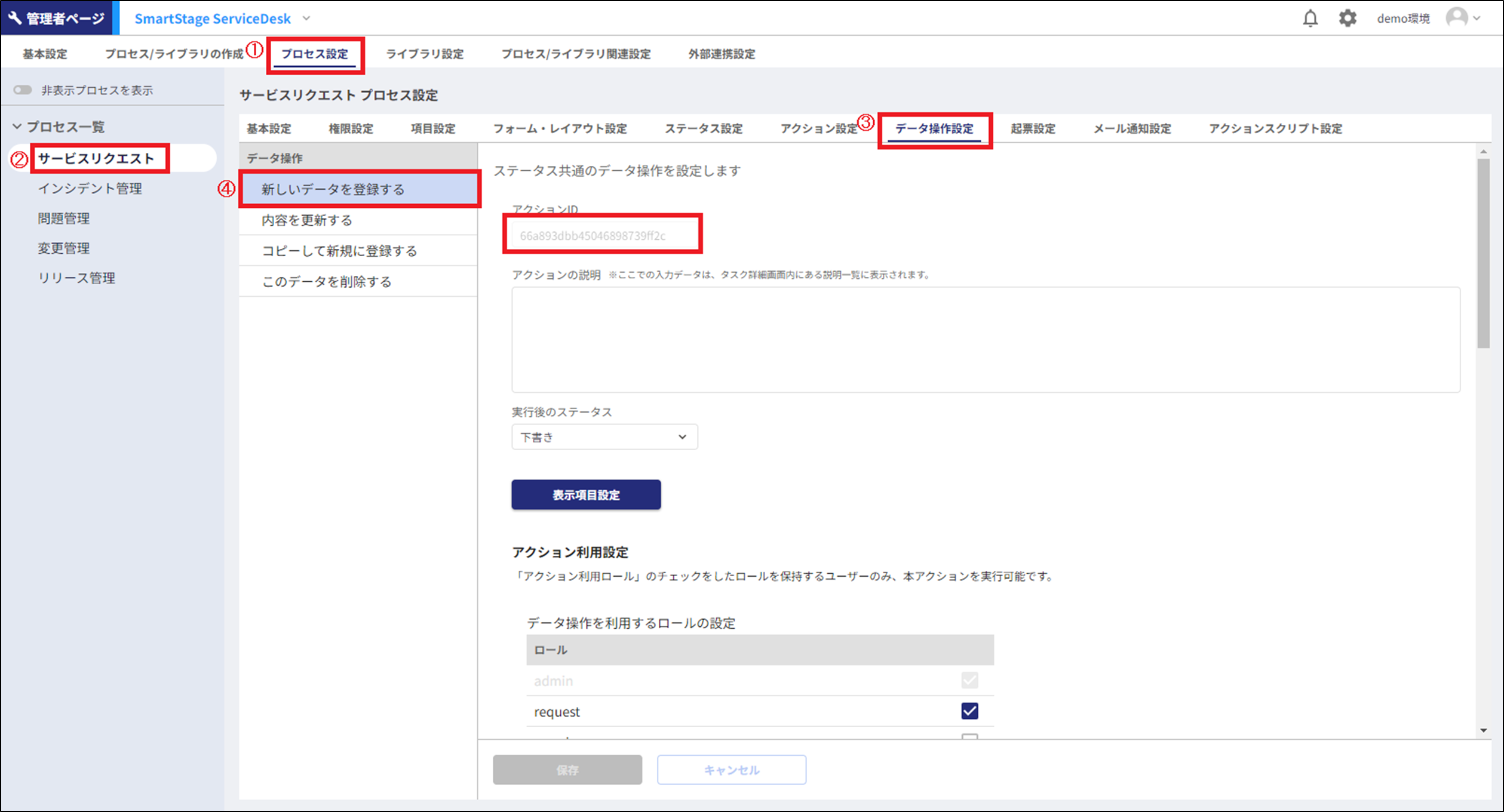Collapse the プロセス一覧 section
The image size is (1504, 812).
[x=17, y=126]
